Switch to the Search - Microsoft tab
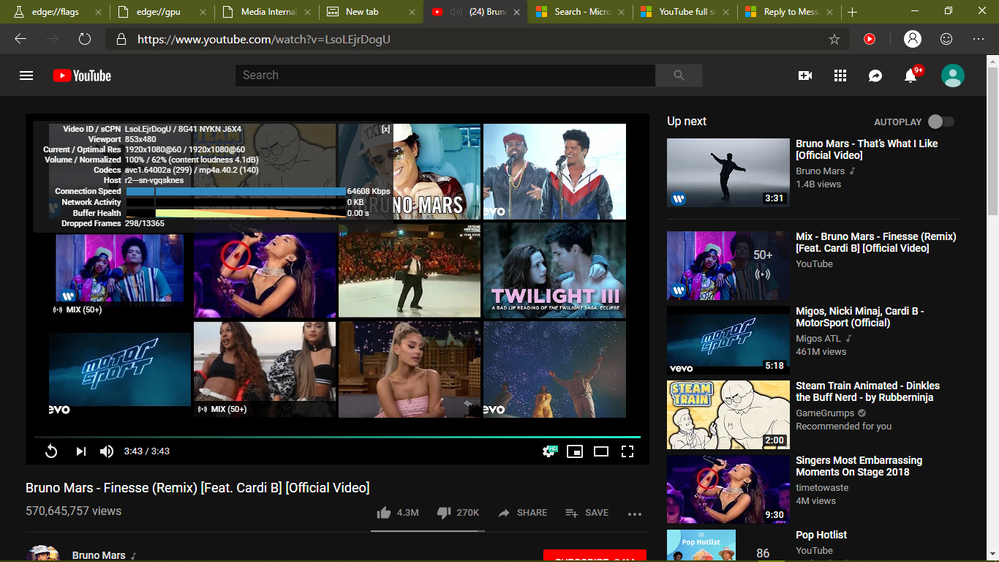The image size is (999, 562). [582, 11]
